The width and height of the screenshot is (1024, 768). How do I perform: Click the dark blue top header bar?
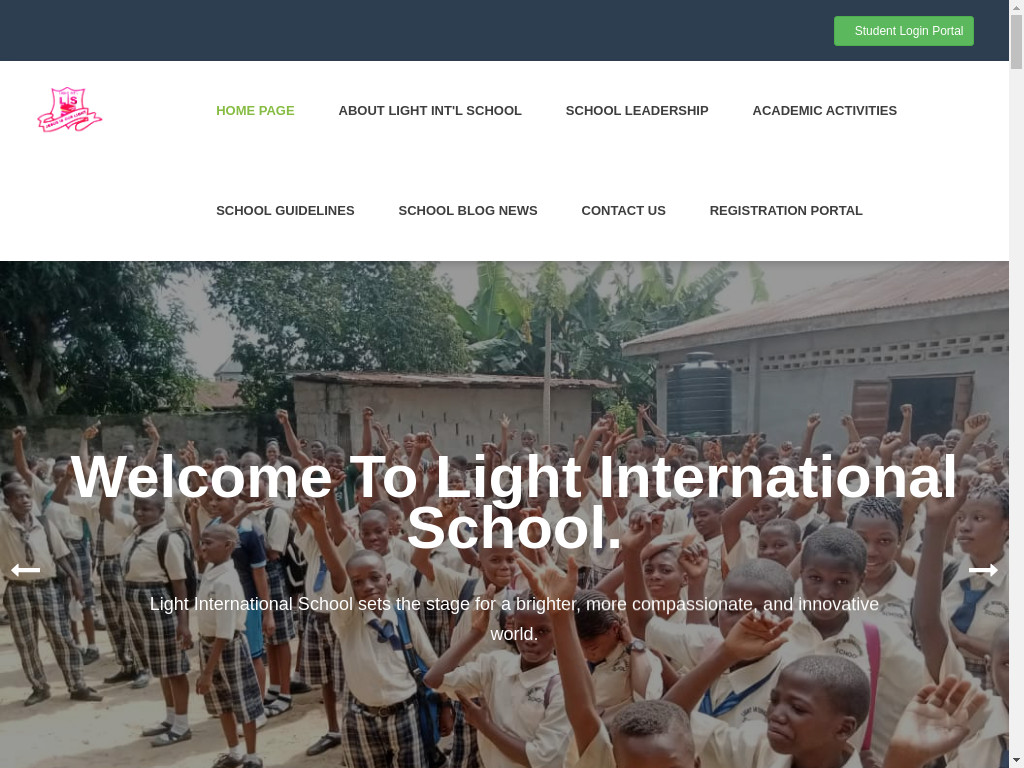pos(418,31)
